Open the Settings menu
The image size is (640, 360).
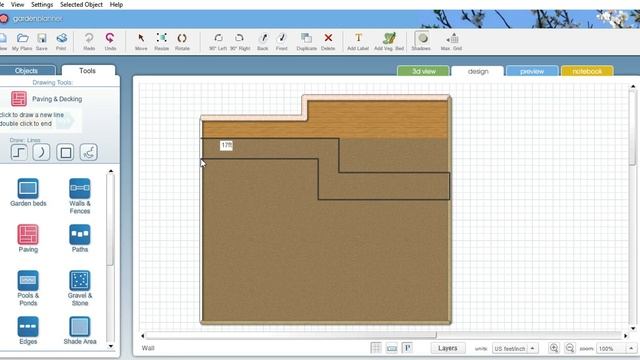(42, 4)
